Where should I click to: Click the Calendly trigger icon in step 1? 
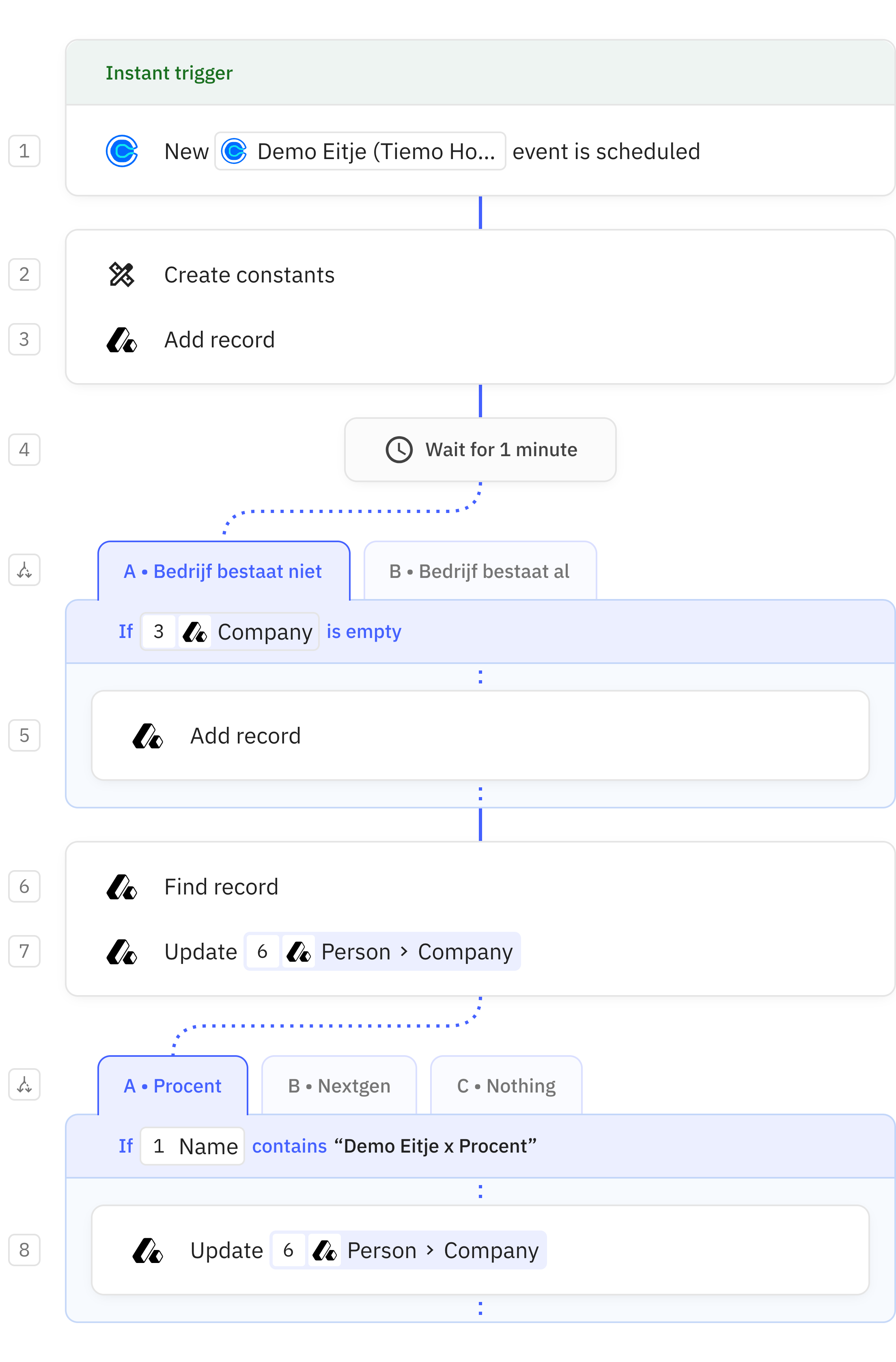pos(122,151)
